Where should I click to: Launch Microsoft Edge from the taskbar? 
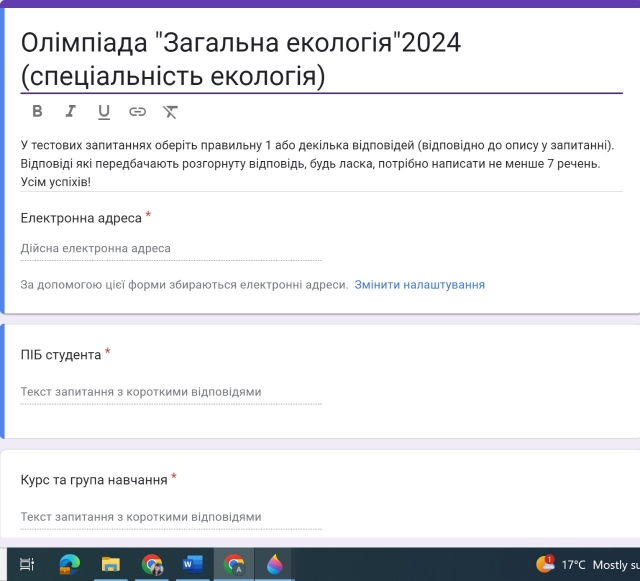click(x=69, y=564)
